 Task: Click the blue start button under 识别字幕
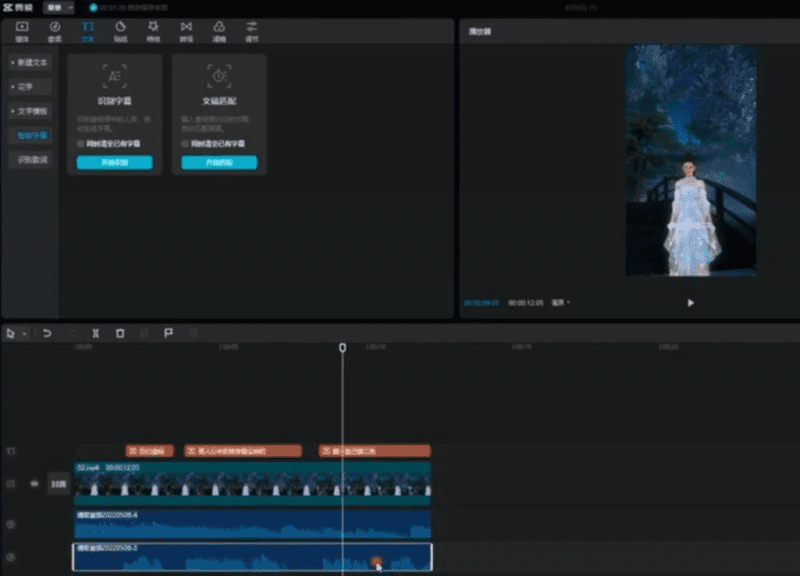pos(115,162)
